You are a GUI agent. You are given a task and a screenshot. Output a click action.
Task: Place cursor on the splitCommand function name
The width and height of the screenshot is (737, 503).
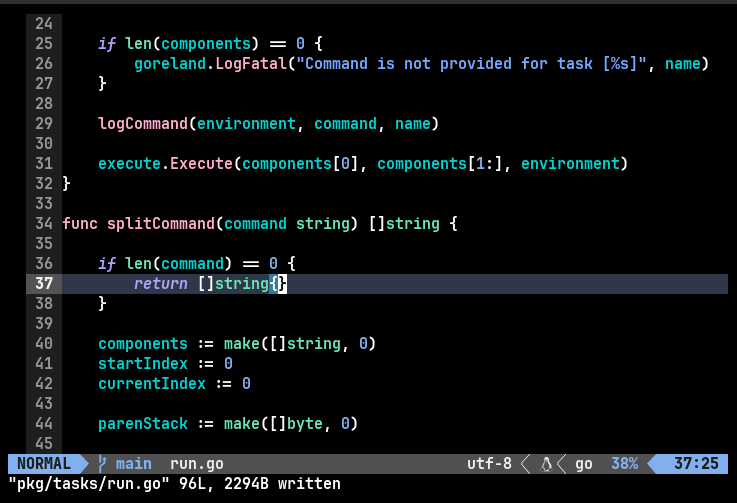[x=160, y=223]
